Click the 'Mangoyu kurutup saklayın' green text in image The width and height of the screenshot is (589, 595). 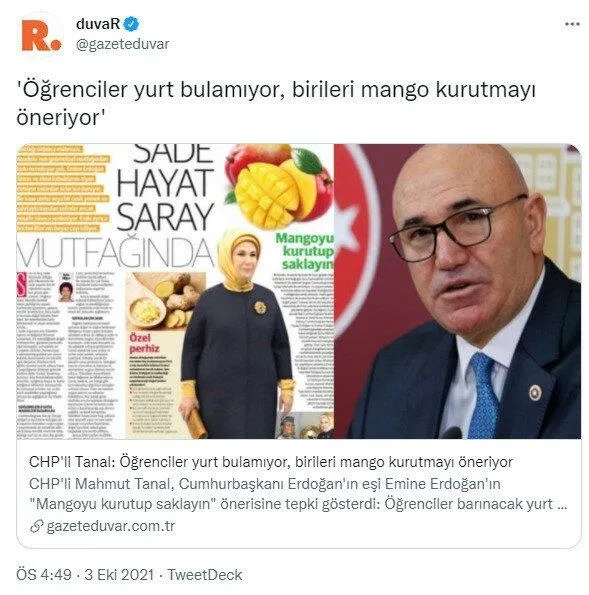tap(304, 251)
